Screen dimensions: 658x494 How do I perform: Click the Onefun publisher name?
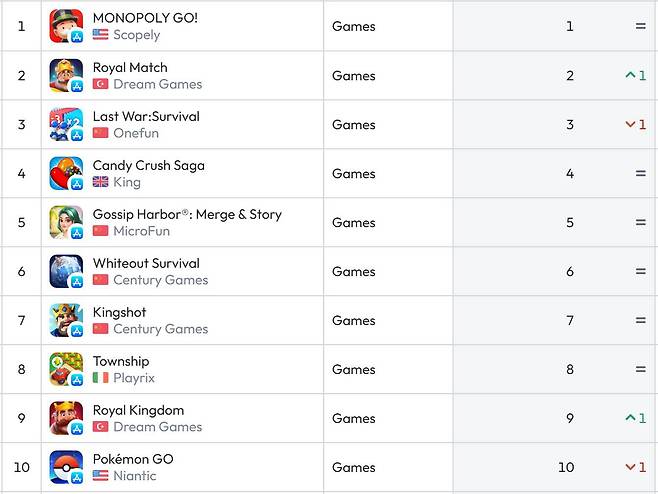(136, 133)
